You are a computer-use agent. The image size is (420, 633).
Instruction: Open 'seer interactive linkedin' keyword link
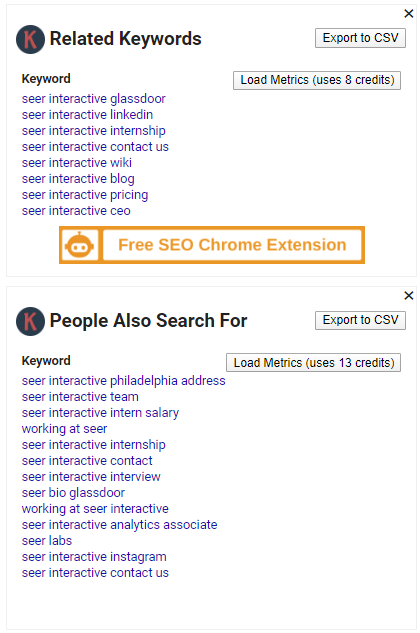tap(87, 115)
